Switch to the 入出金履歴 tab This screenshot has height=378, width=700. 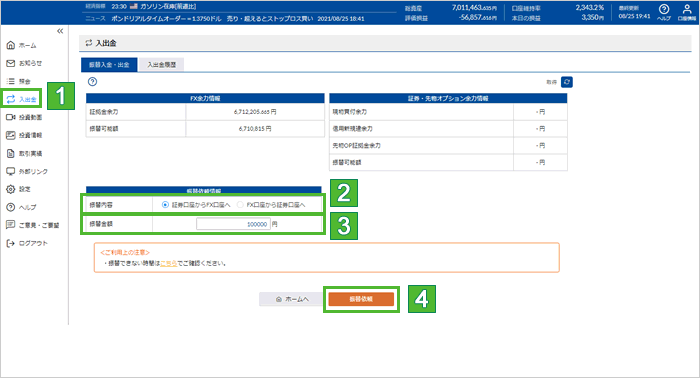click(x=162, y=65)
